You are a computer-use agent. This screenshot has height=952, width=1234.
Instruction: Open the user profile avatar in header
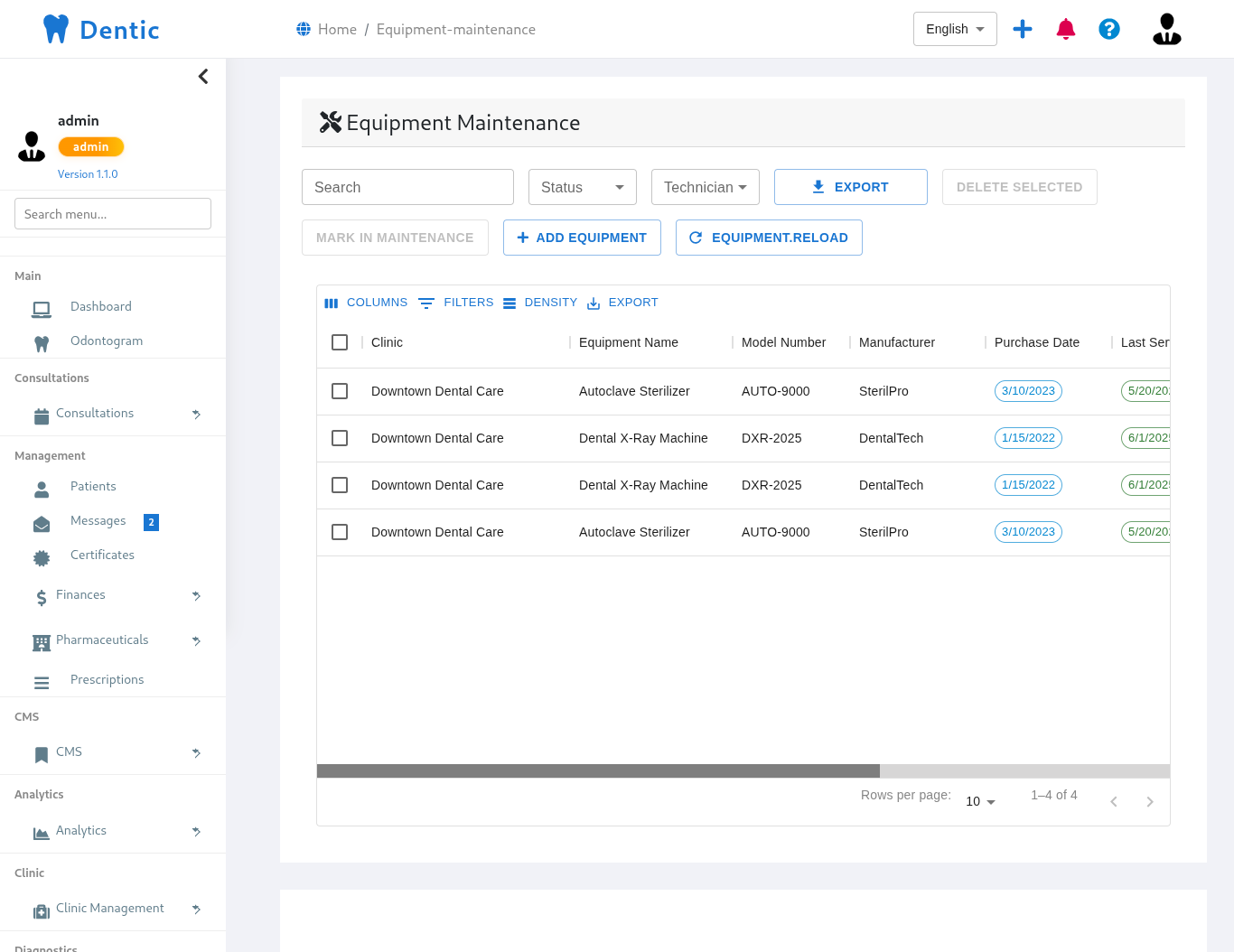pos(1166,29)
